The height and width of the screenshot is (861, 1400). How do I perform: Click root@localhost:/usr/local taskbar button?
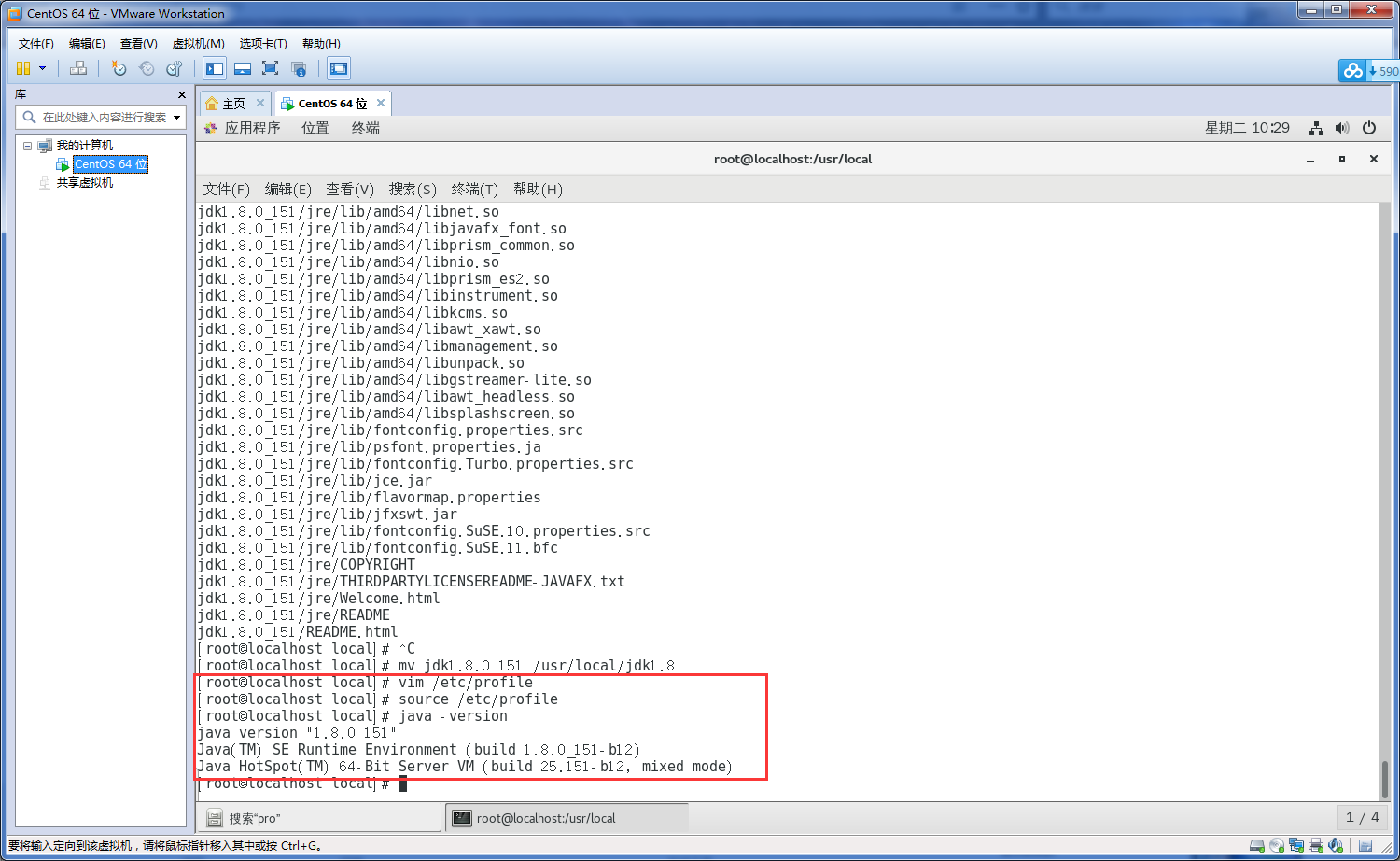567,818
